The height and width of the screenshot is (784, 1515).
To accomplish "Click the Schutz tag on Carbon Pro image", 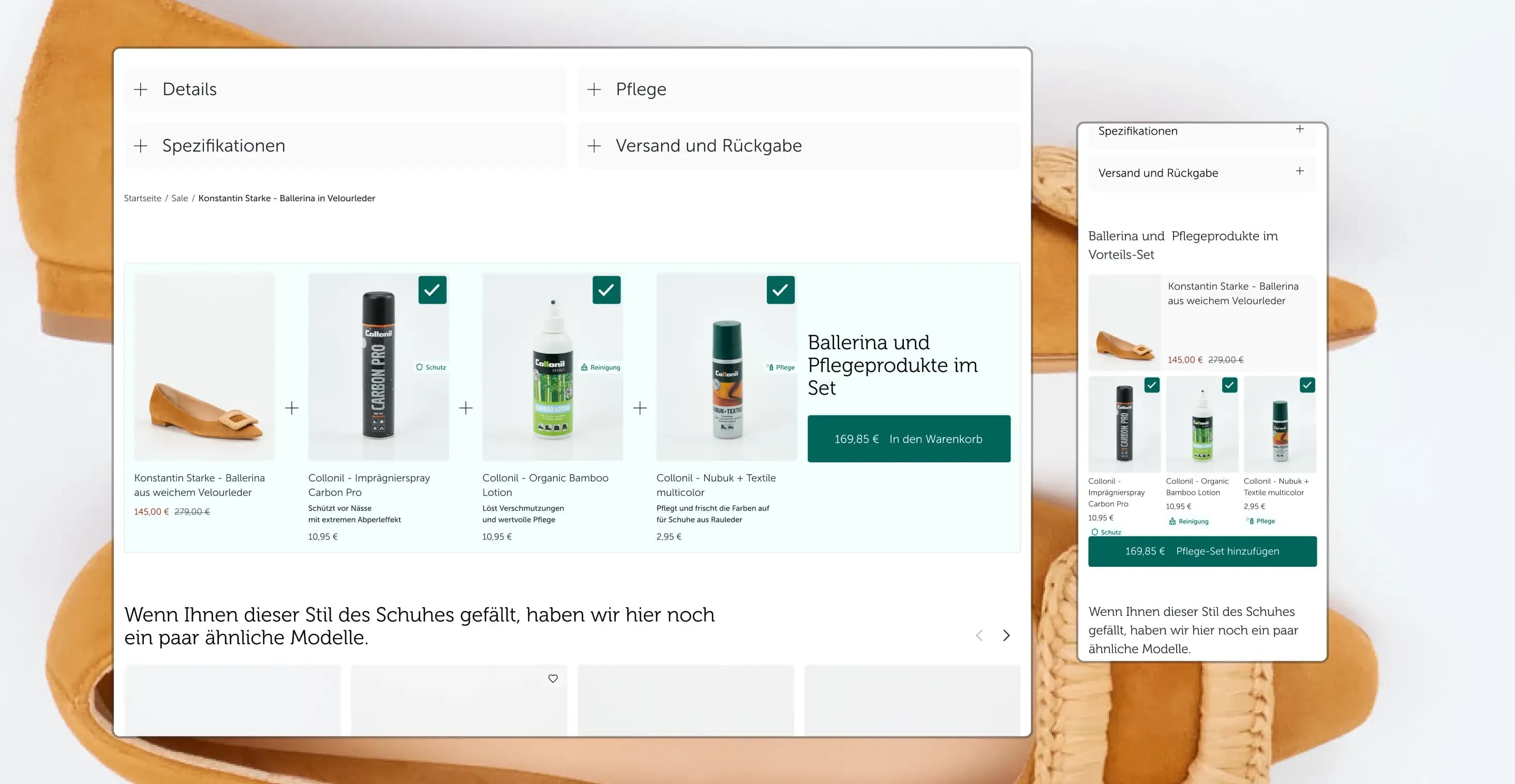I will (431, 367).
